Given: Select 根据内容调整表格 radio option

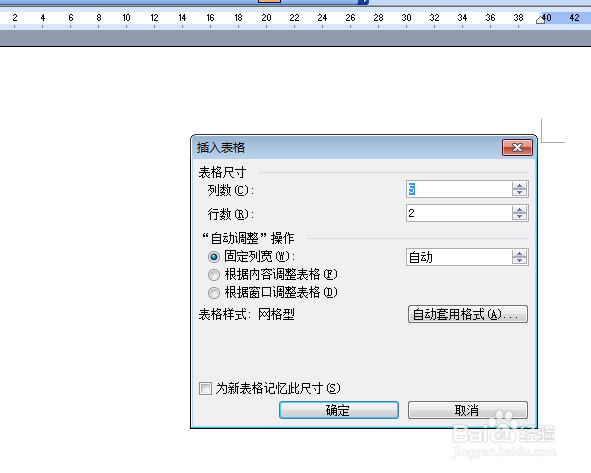Looking at the screenshot, I should (214, 275).
